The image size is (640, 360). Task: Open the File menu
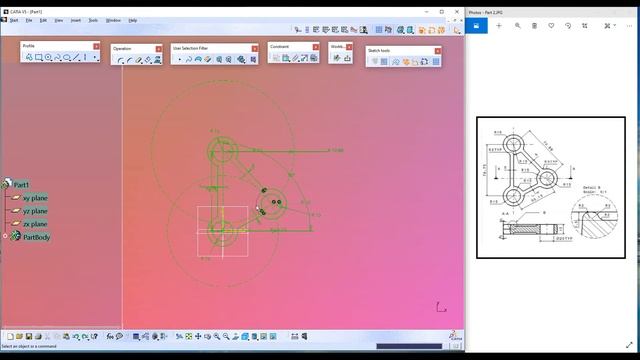29,20
